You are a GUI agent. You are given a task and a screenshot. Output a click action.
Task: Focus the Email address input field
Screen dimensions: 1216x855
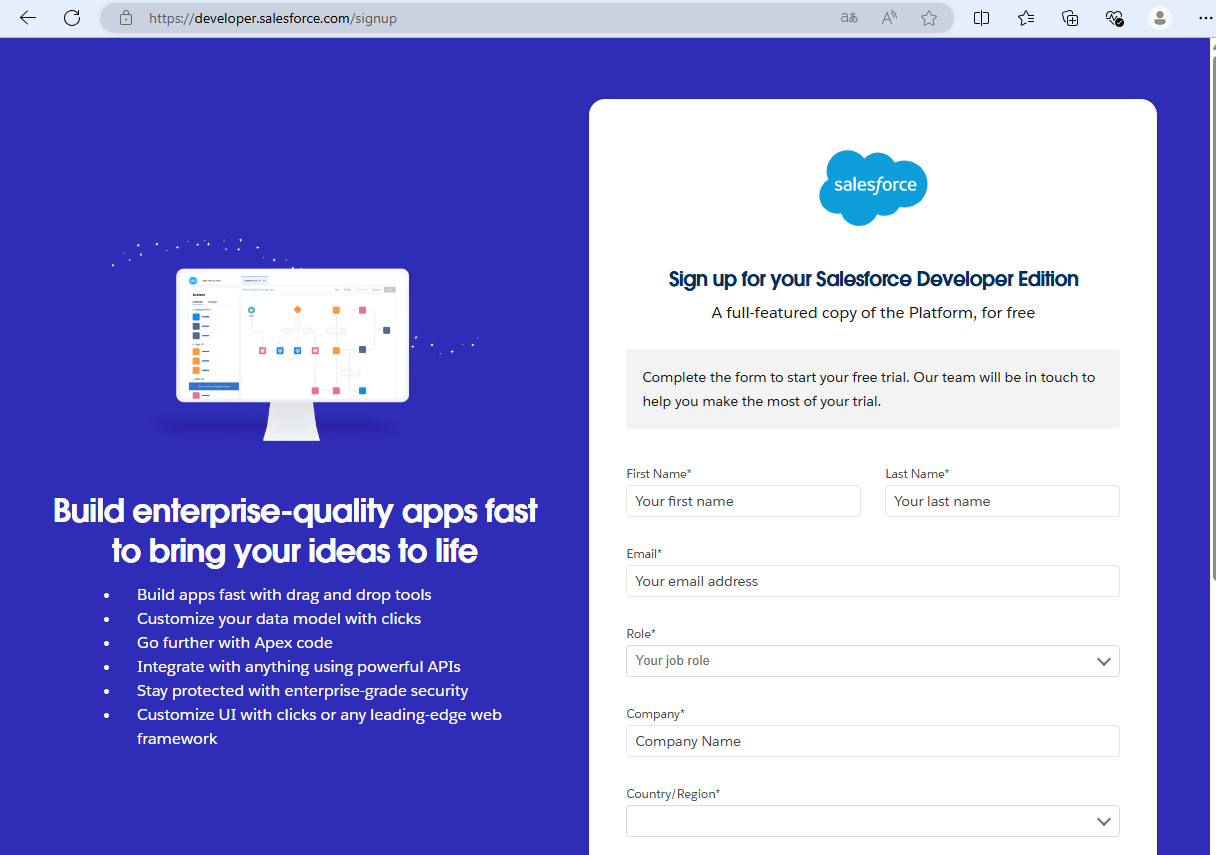pos(873,581)
